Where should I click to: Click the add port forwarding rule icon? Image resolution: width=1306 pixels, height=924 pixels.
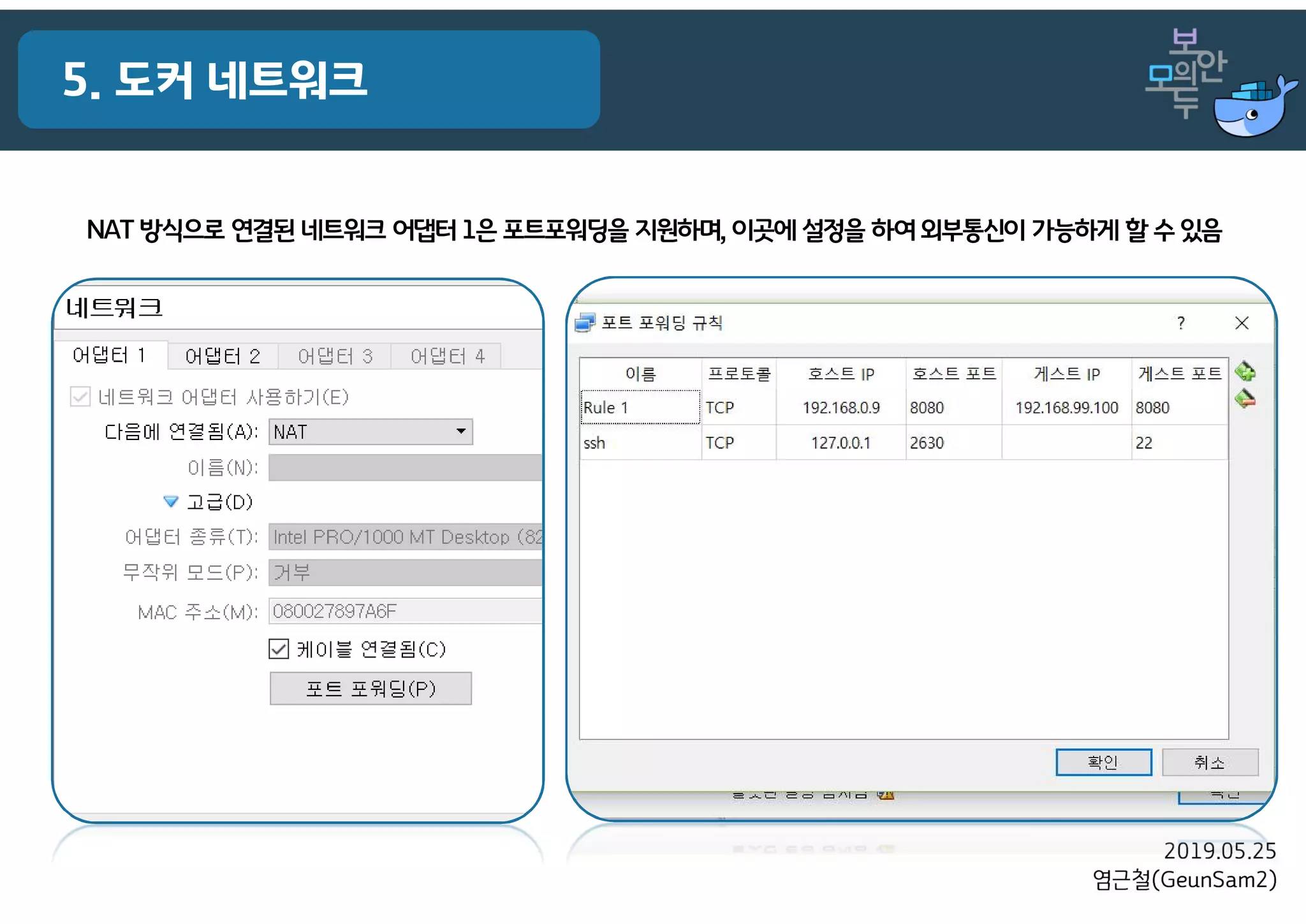tap(1245, 371)
